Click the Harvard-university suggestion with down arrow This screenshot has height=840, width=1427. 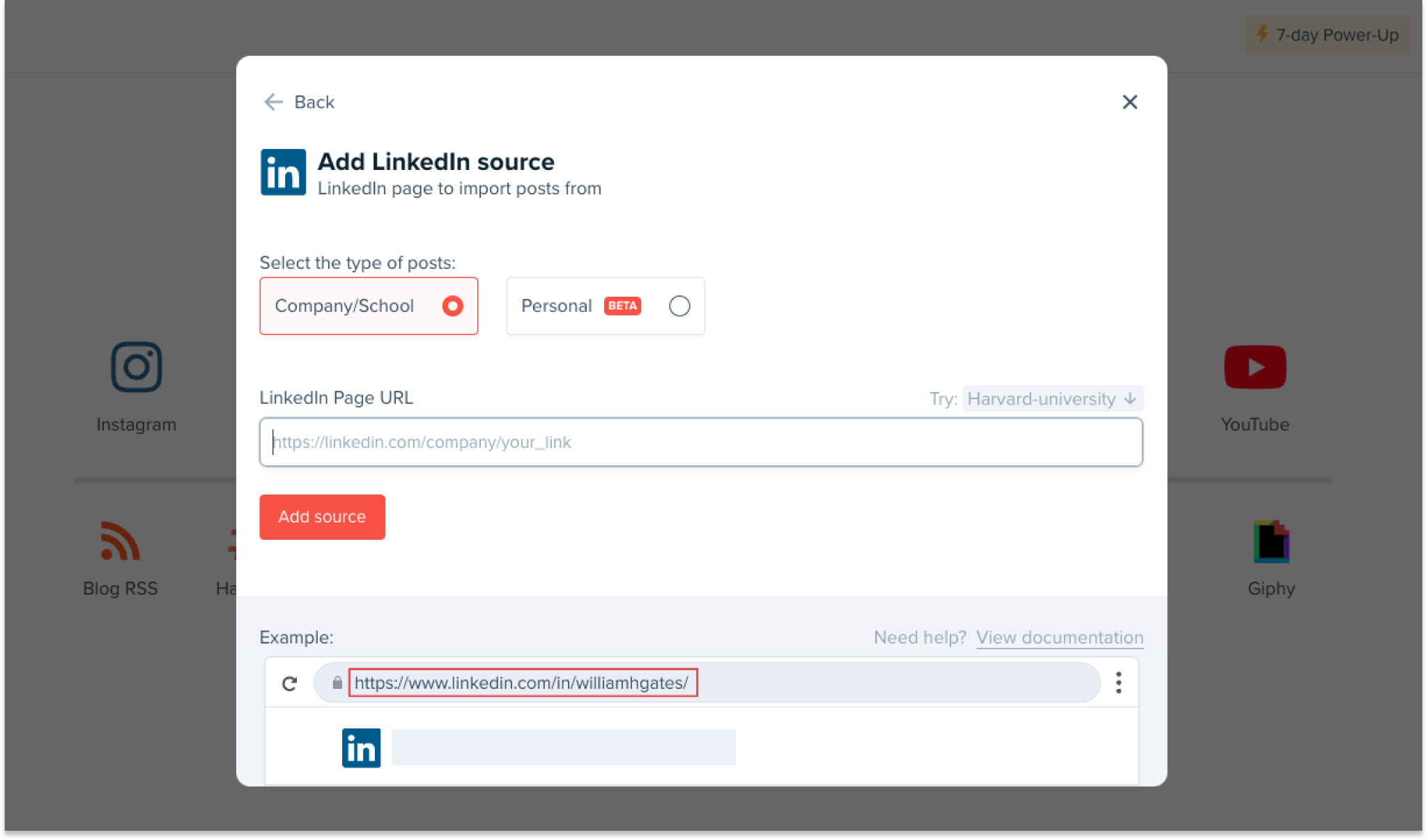point(1052,398)
